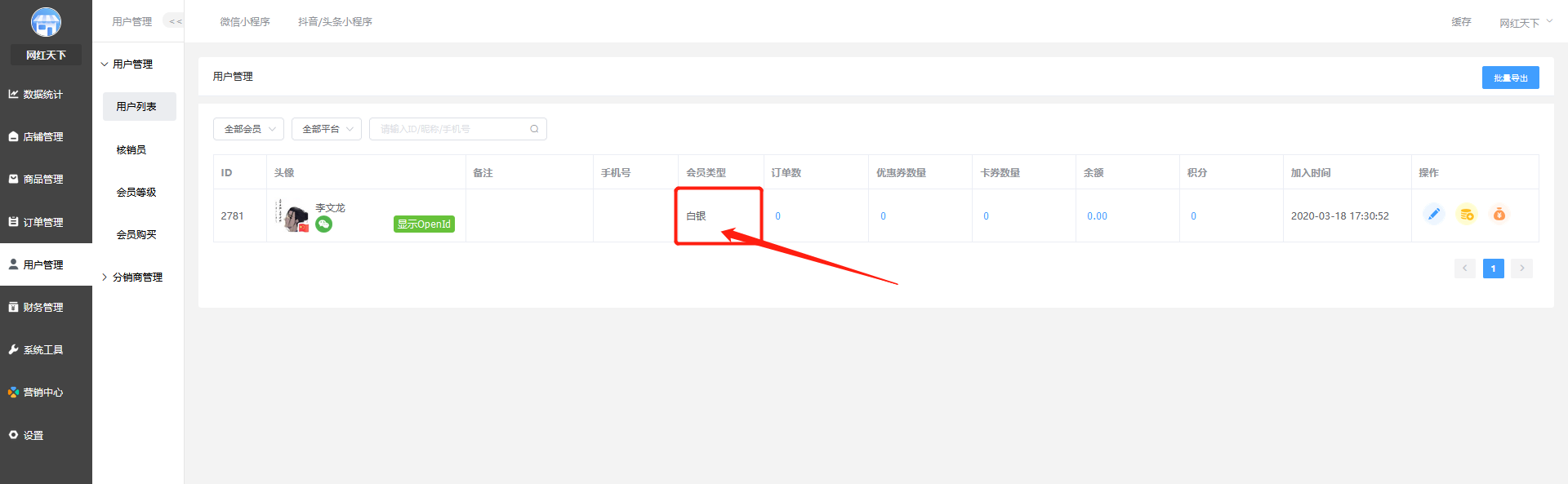Click the join time 2020-03-18 17:30:52
The width and height of the screenshot is (1568, 484).
(1339, 216)
